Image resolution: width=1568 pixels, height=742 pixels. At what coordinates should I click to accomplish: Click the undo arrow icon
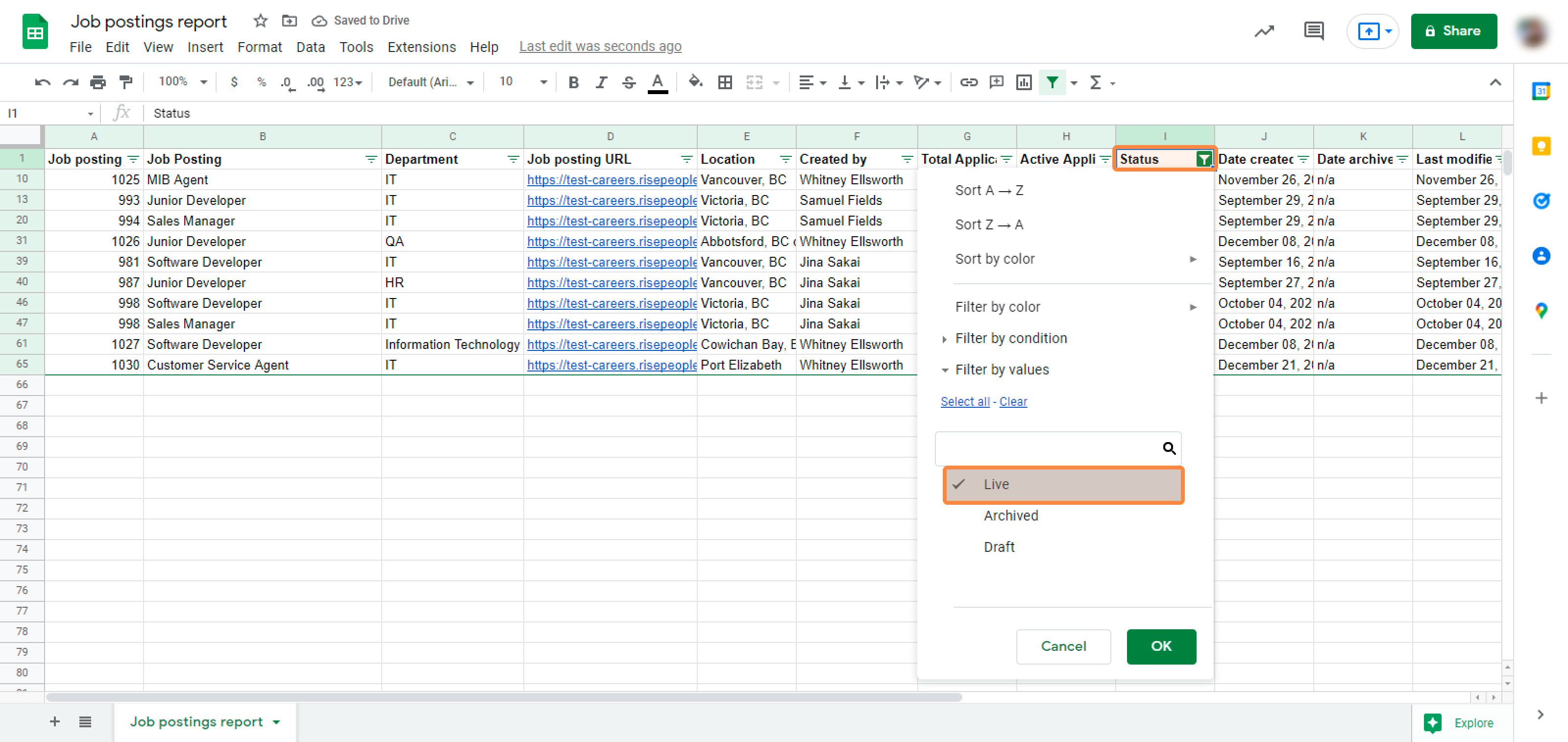[x=43, y=82]
